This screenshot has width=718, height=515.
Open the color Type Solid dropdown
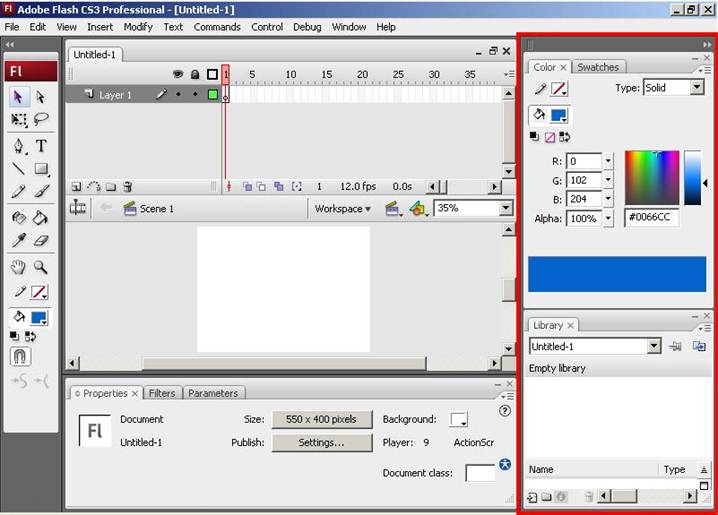(x=697, y=87)
